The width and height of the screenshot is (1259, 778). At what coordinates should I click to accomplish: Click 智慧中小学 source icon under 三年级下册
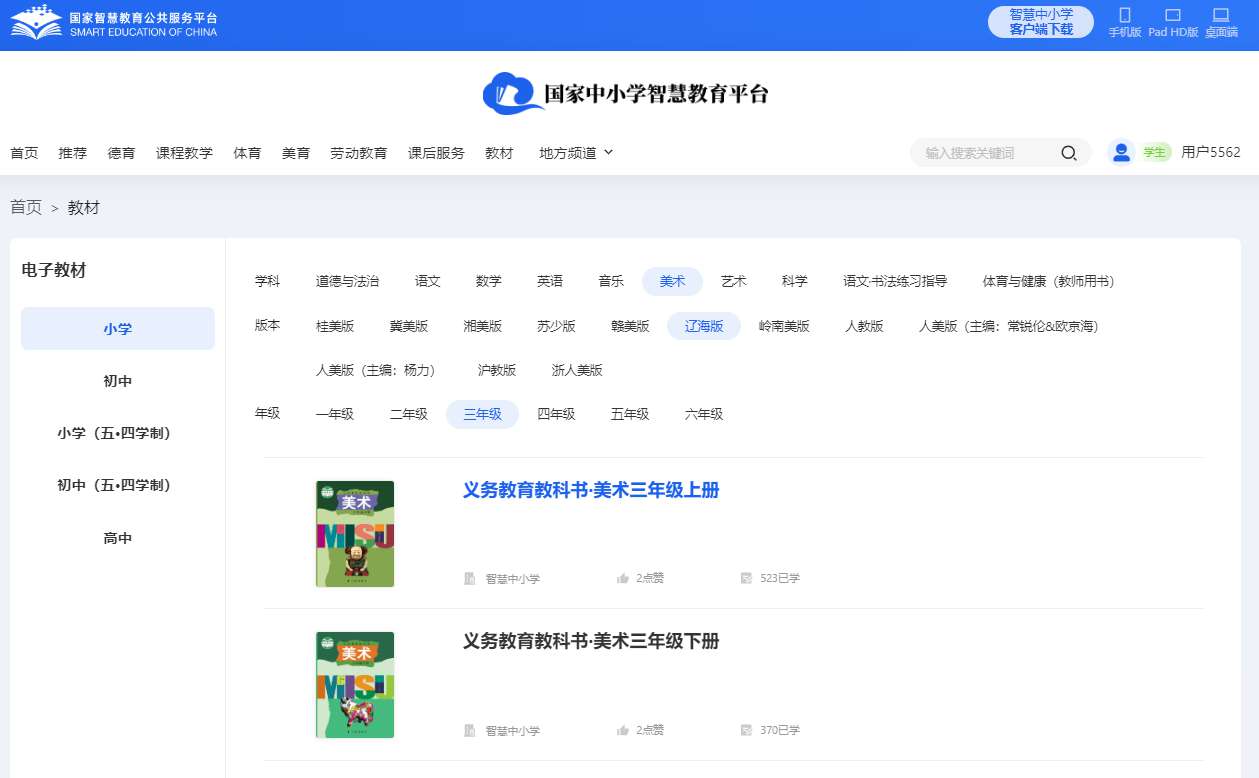point(470,730)
